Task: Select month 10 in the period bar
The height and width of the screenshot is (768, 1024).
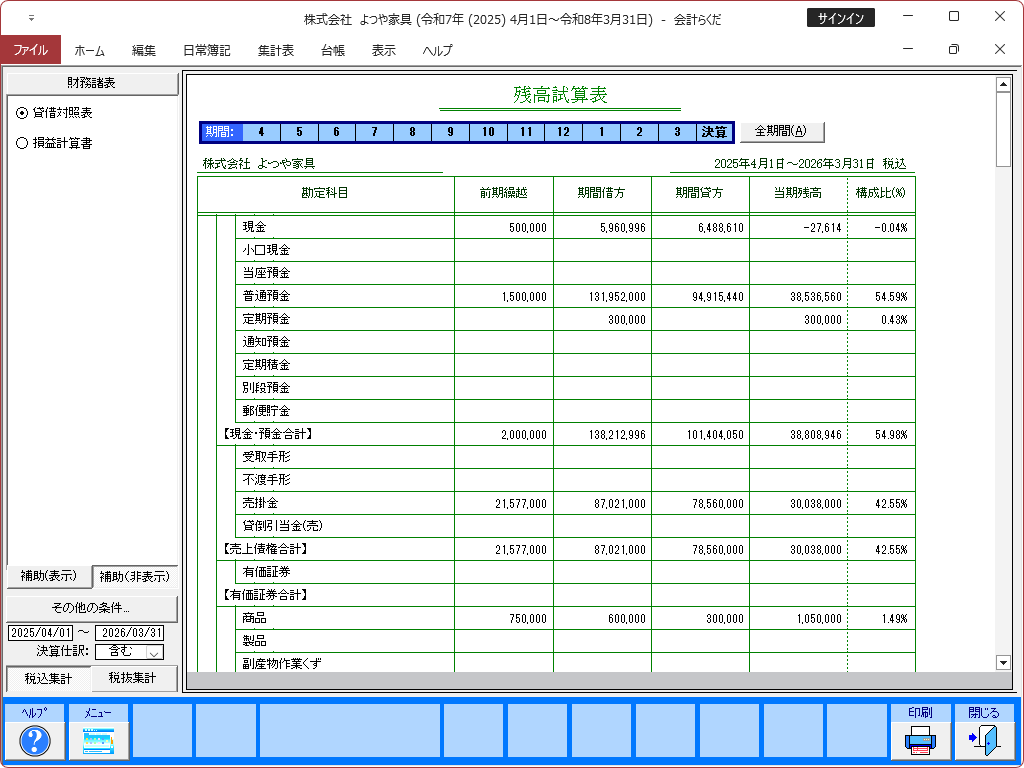Action: 488,132
